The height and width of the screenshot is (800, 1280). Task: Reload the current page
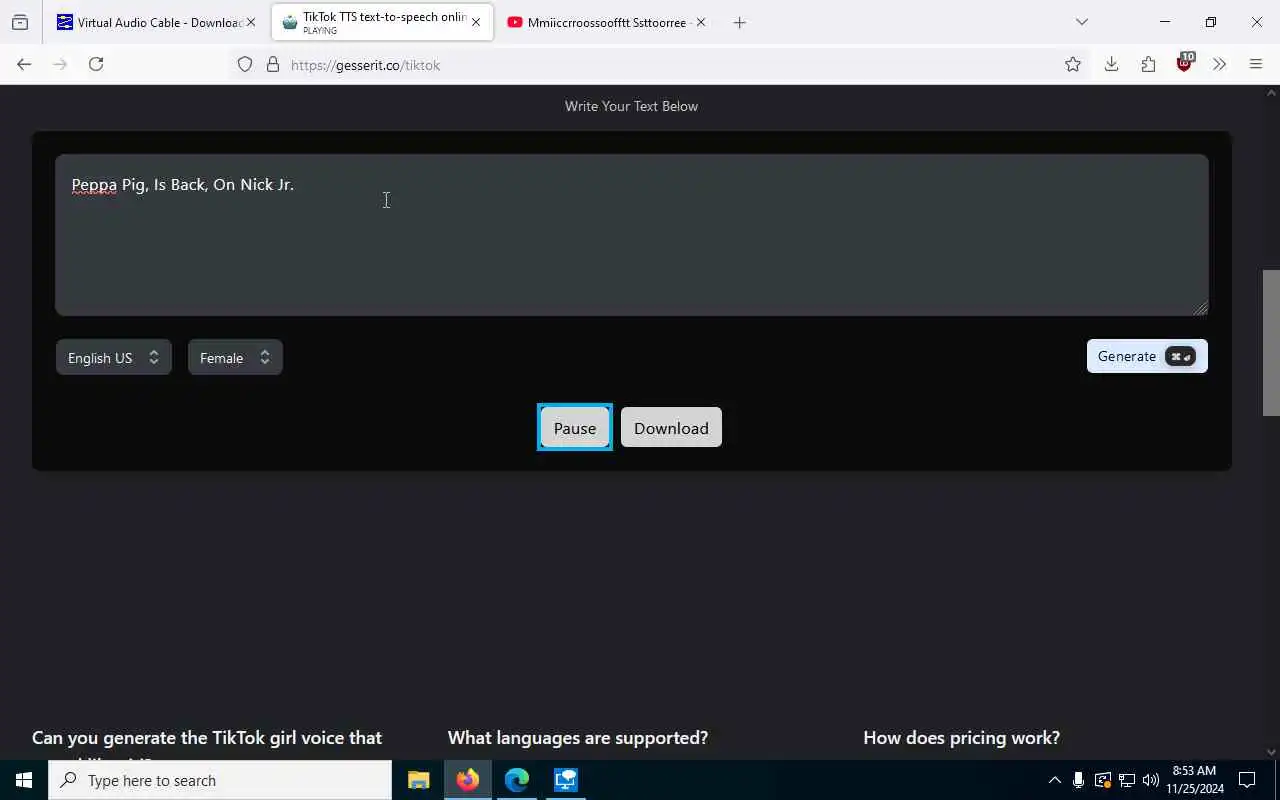(x=96, y=64)
